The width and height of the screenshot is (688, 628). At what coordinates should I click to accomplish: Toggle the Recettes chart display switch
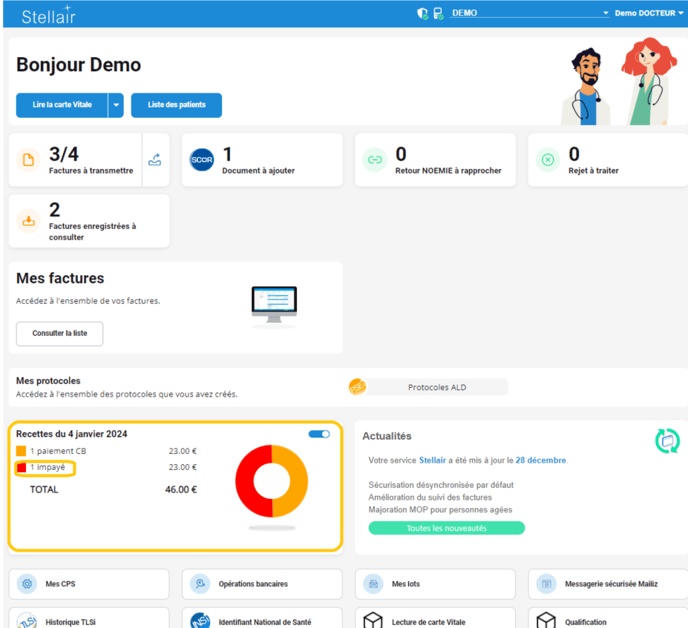point(319,434)
